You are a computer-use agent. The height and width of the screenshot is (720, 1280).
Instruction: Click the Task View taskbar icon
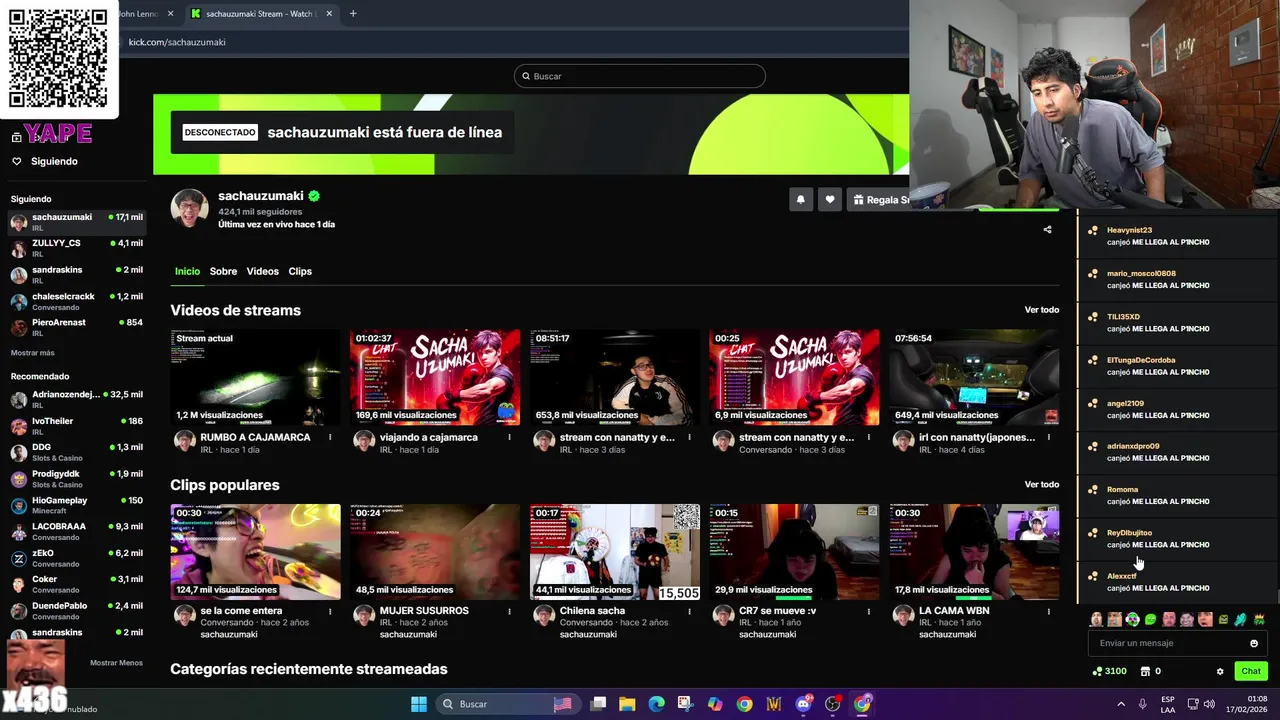(598, 704)
